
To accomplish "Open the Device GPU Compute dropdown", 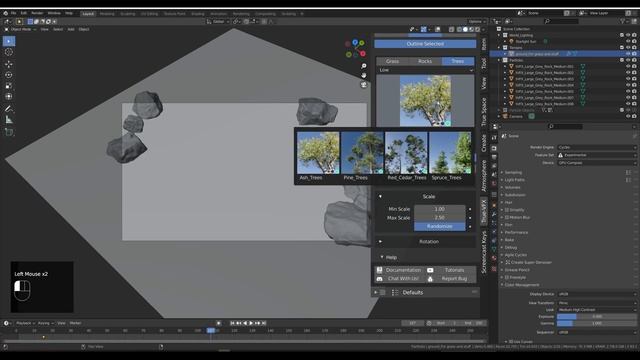I will pos(597,163).
